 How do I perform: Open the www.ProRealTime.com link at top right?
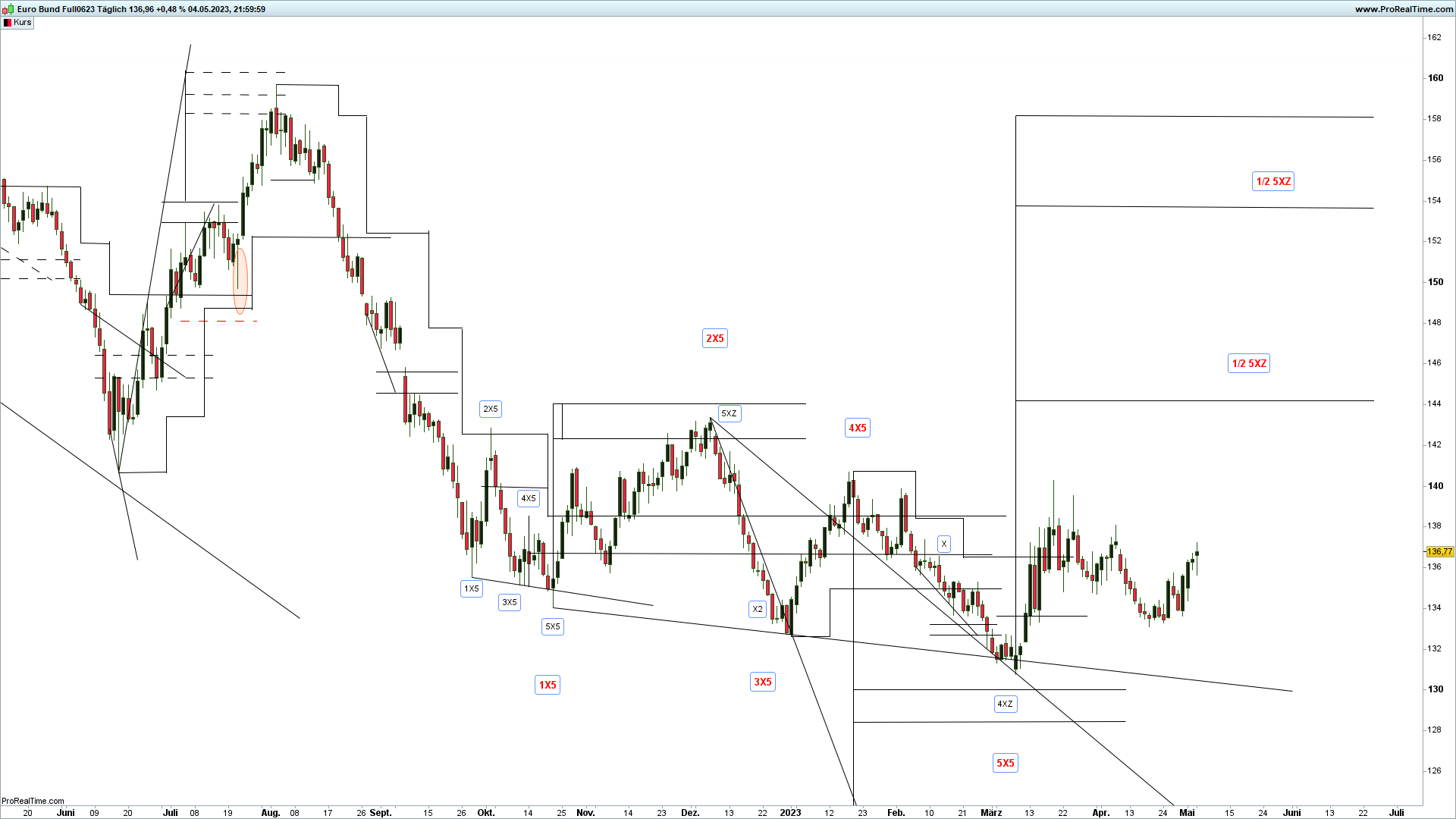coord(1404,9)
